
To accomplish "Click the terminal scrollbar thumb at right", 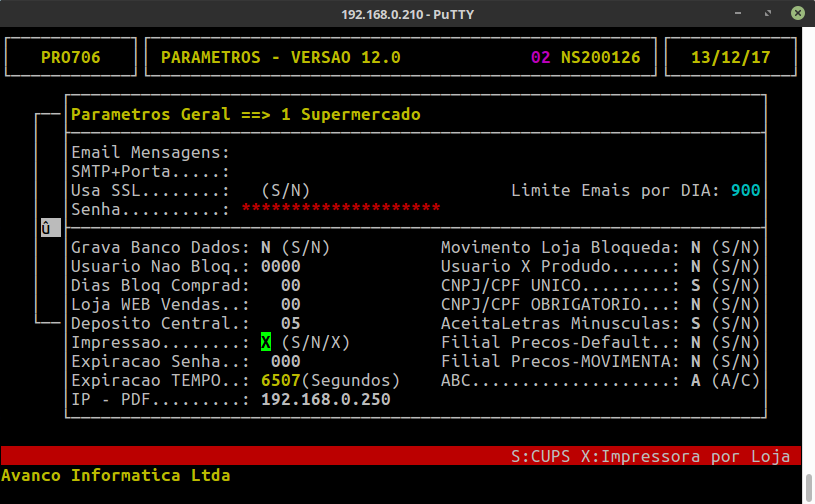I will coord(808,487).
